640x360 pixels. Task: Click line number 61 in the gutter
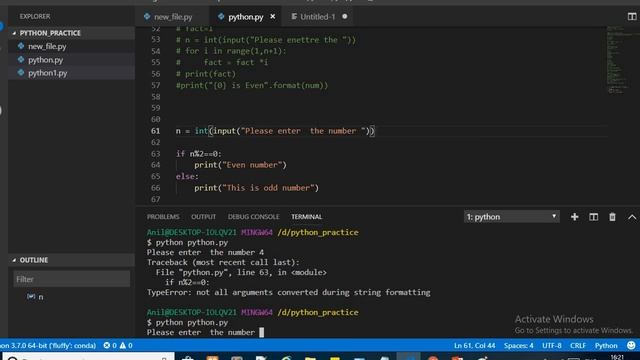pos(156,131)
